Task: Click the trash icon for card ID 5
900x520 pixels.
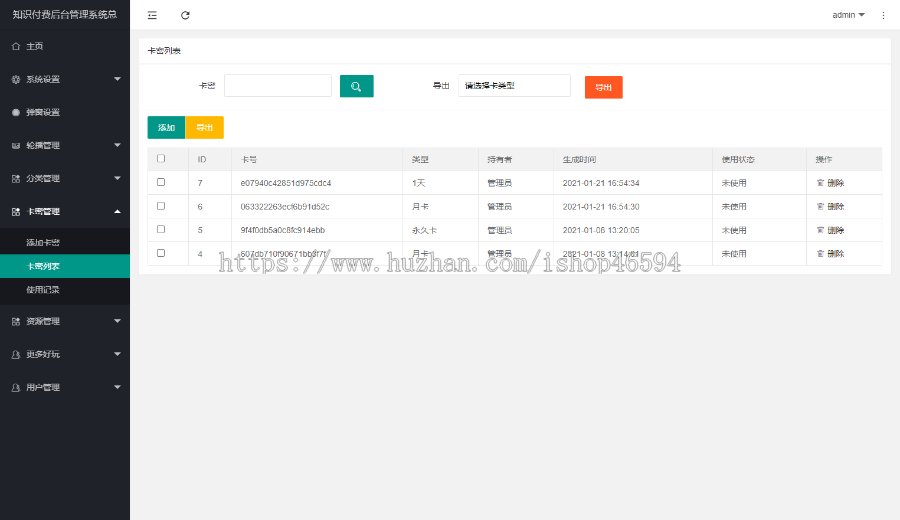Action: tap(821, 230)
